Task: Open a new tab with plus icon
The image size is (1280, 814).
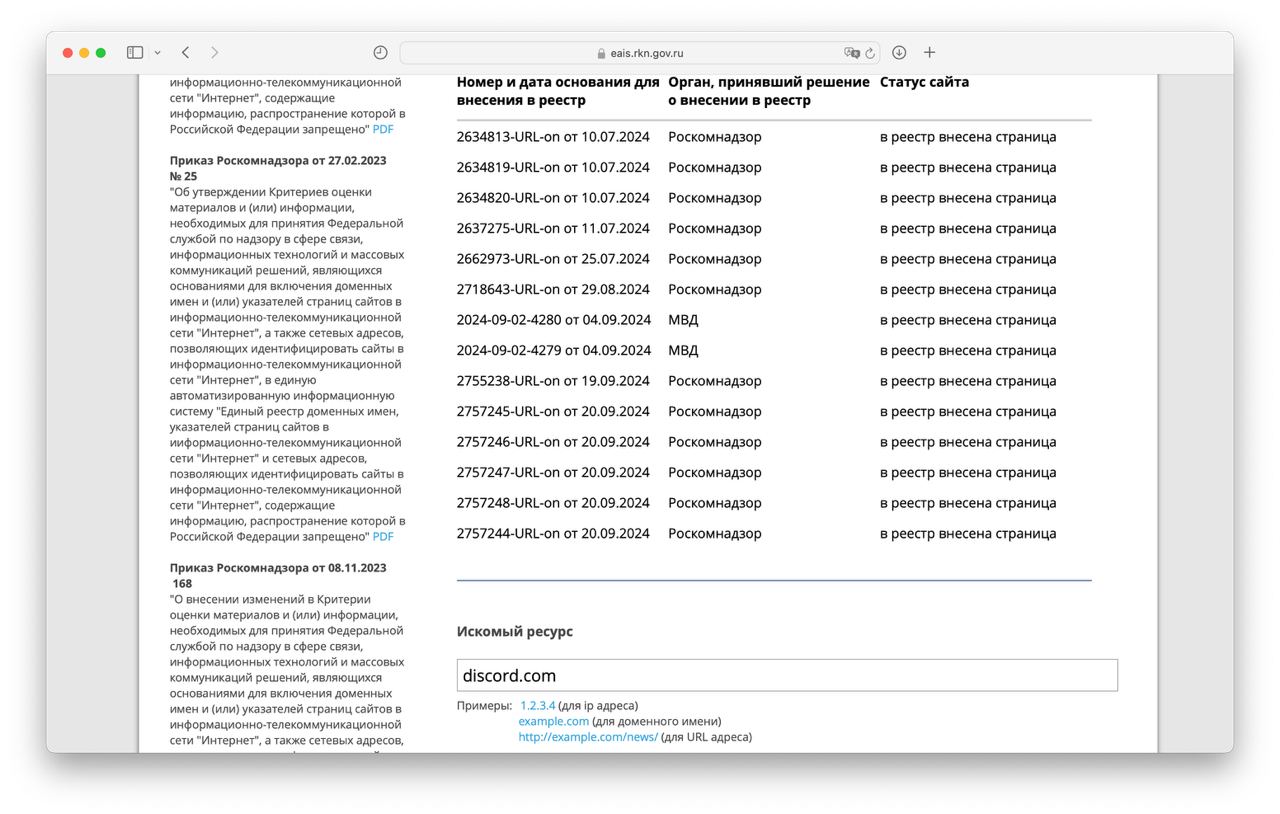Action: point(929,52)
